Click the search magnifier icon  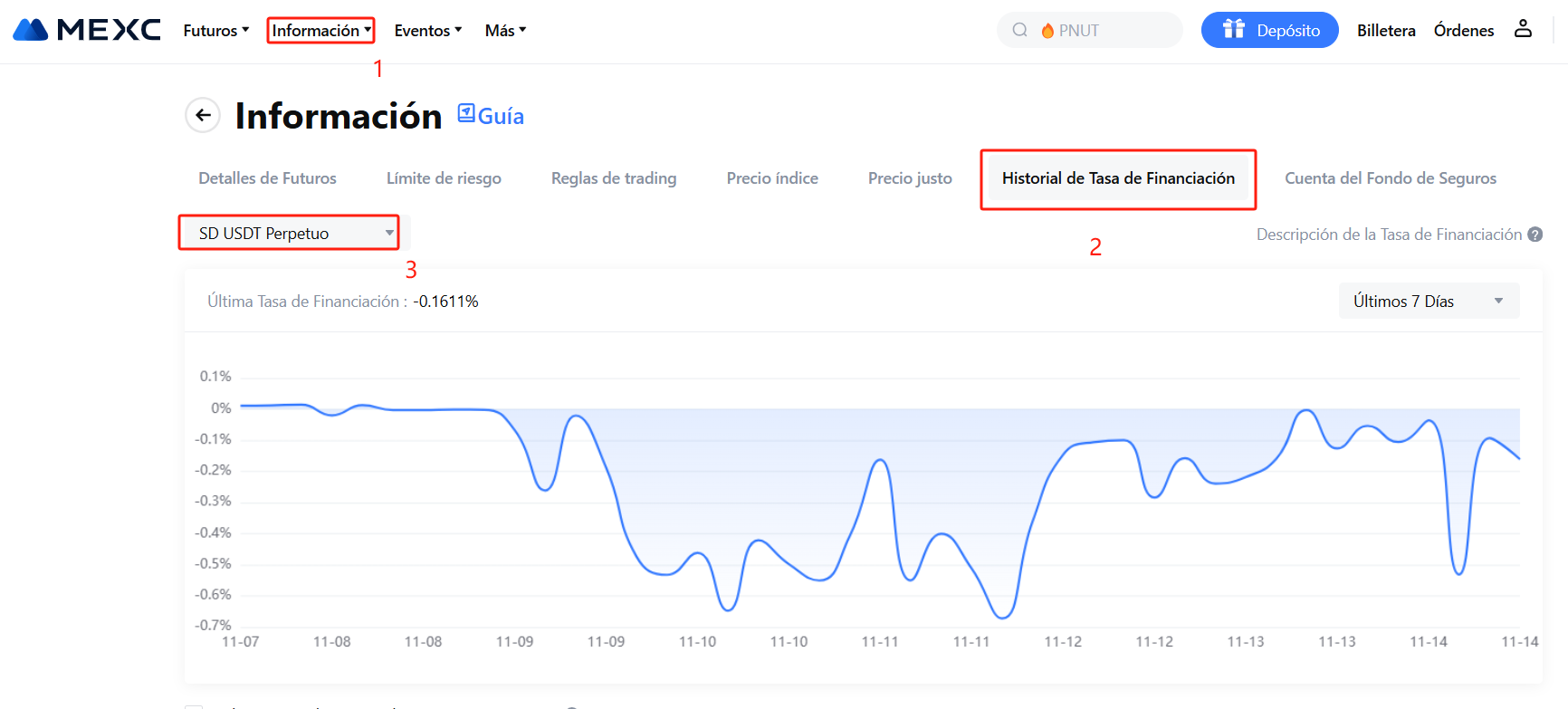point(1019,30)
